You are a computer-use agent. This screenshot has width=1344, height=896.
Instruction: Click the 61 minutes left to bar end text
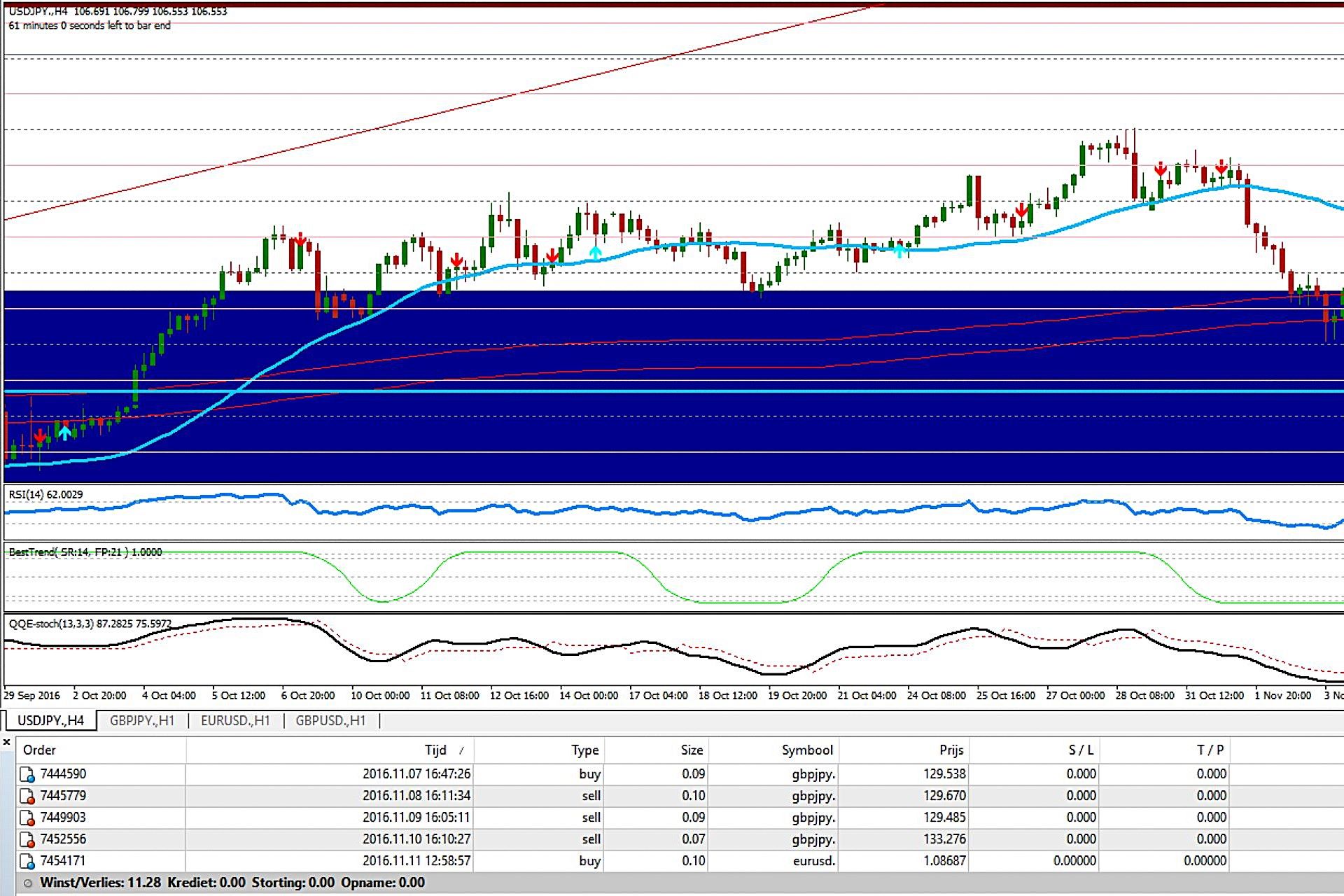pos(90,25)
